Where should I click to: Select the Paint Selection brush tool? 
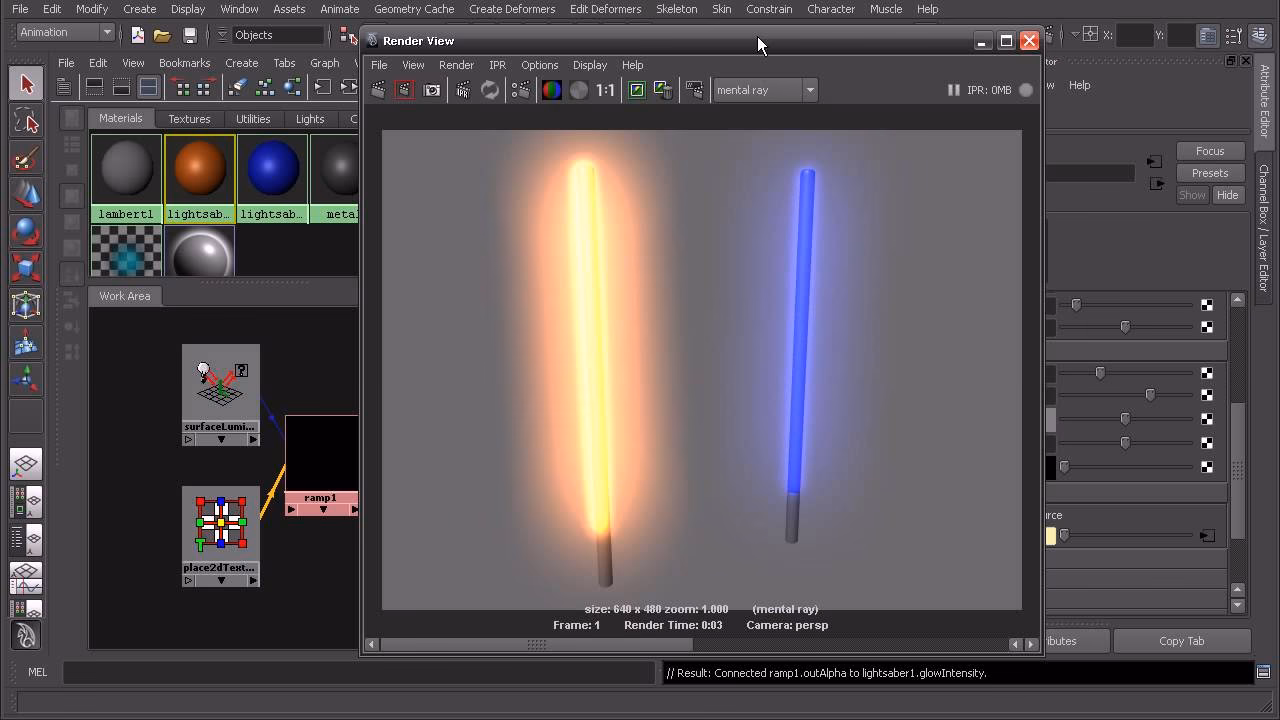point(27,159)
